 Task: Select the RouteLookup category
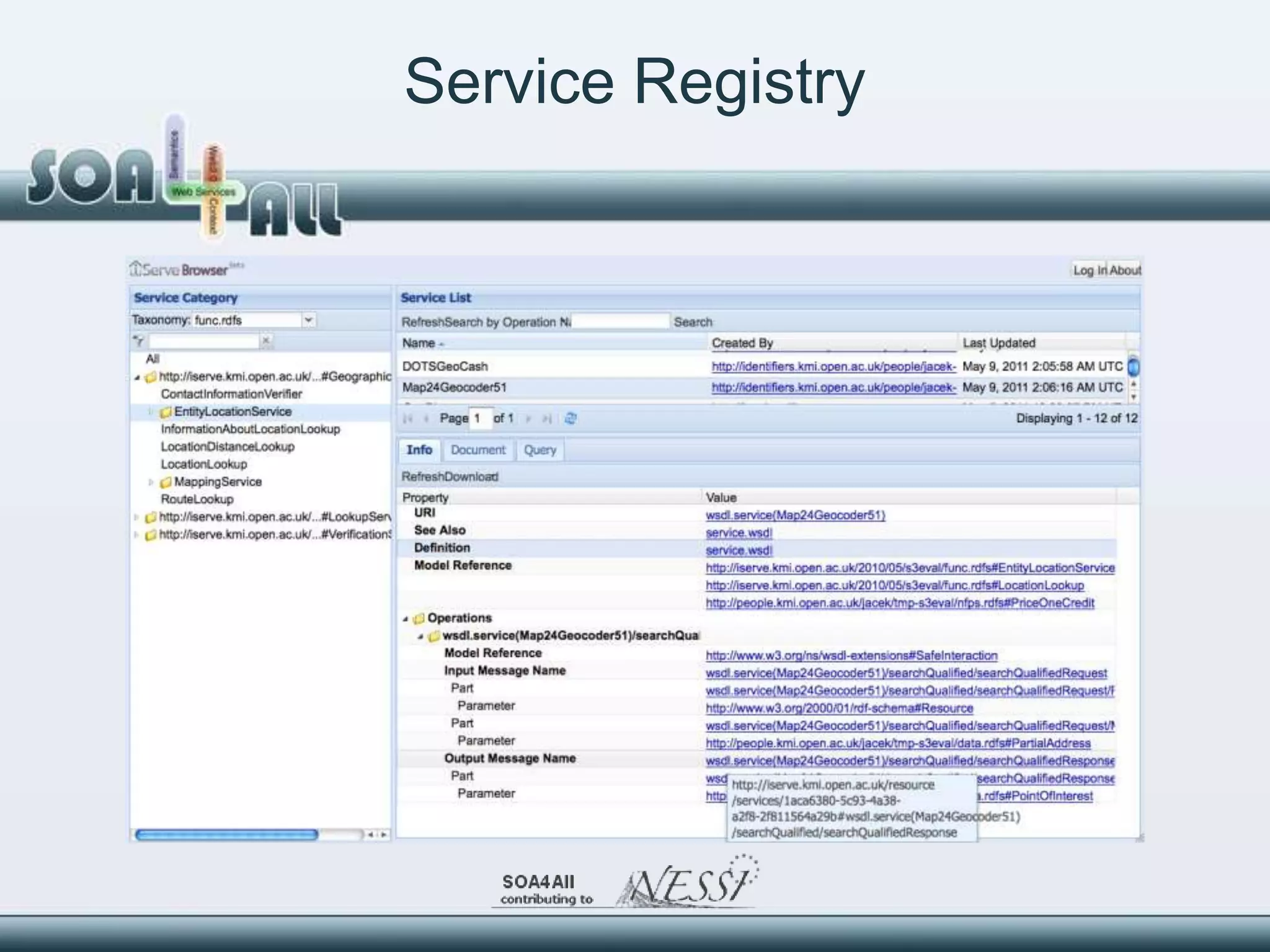tap(197, 500)
